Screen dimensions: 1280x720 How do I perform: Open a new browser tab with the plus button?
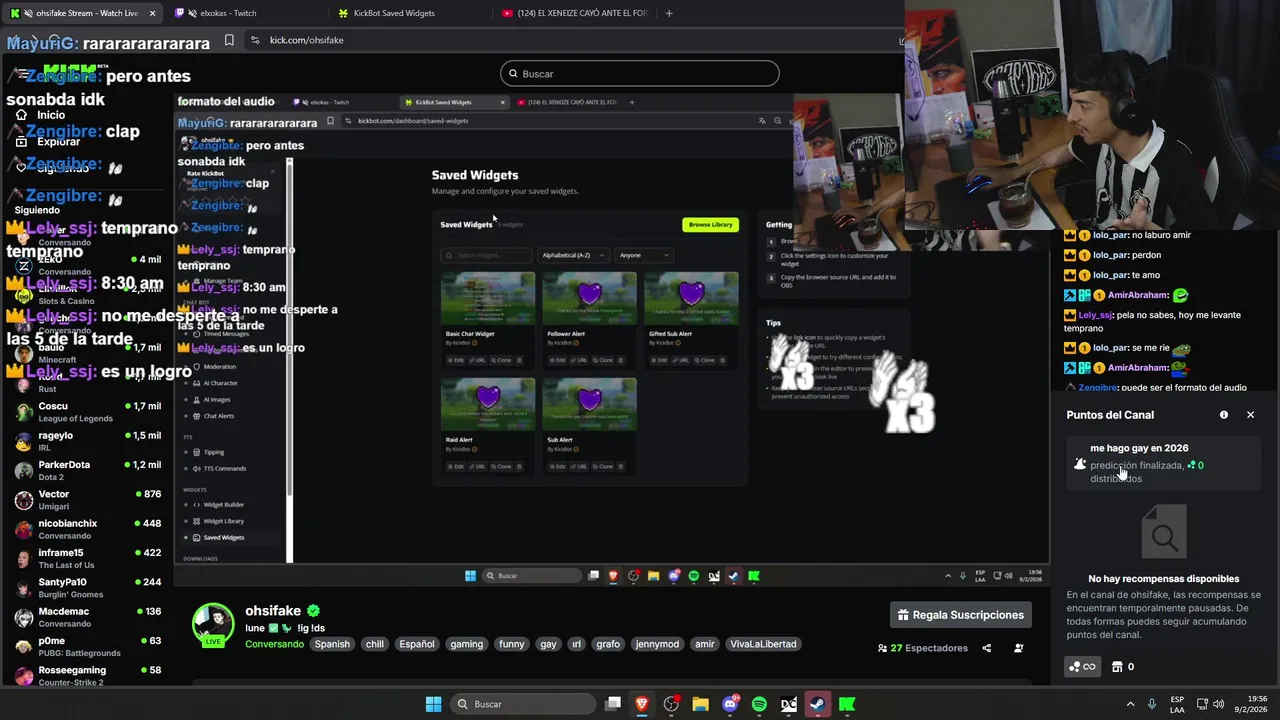[669, 13]
